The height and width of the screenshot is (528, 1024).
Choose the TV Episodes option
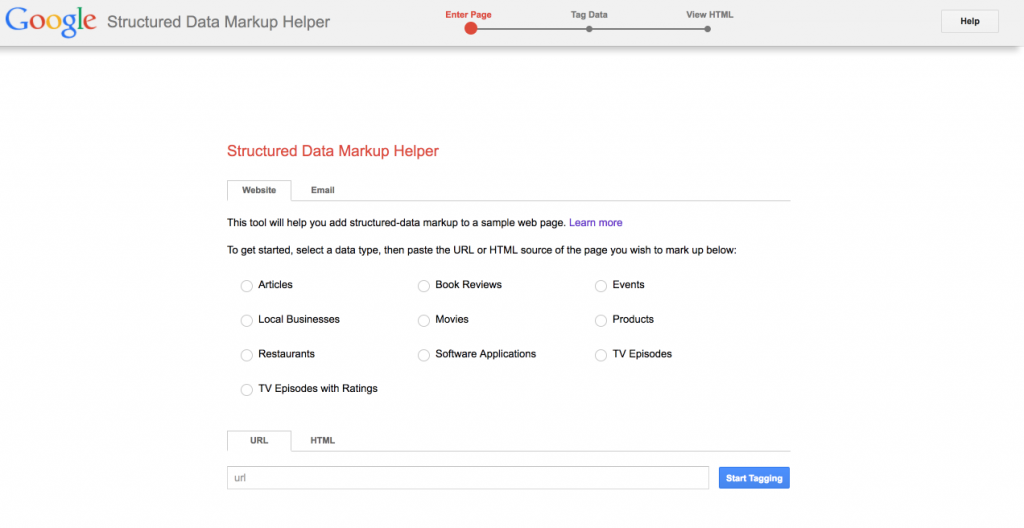(x=601, y=355)
